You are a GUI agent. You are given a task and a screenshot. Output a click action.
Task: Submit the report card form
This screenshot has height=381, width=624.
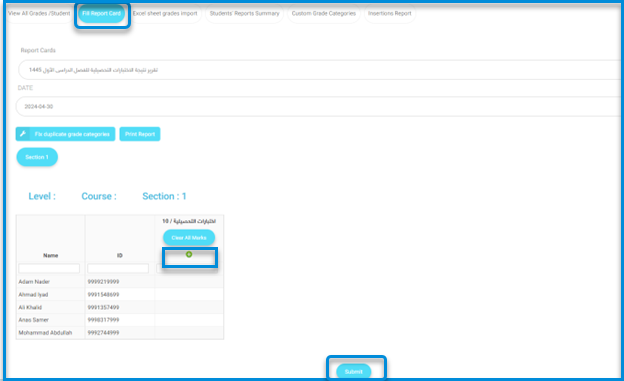click(353, 371)
